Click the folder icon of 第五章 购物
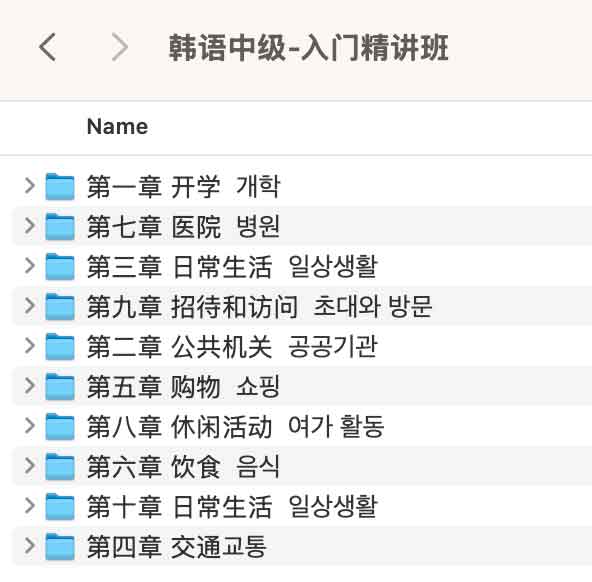 pyautogui.click(x=60, y=386)
